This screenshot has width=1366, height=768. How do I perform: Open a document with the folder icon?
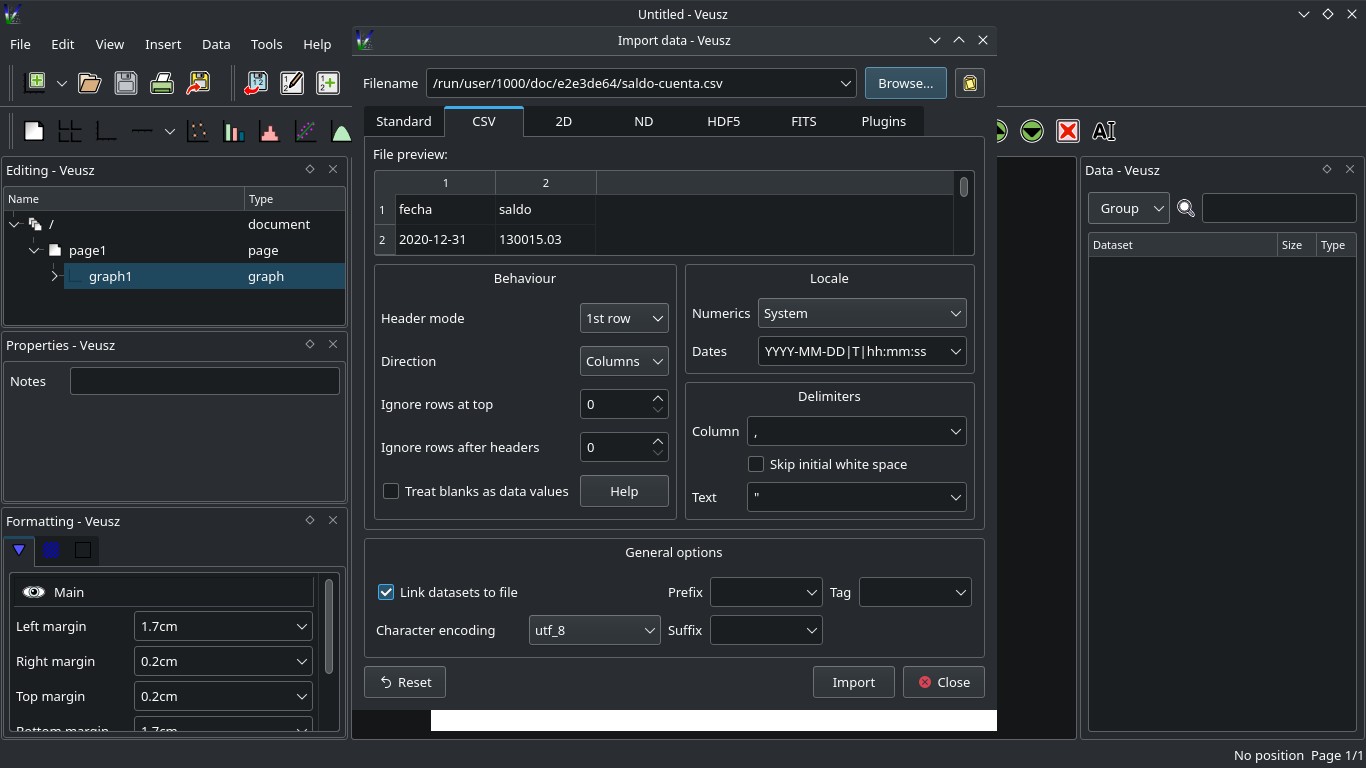90,83
